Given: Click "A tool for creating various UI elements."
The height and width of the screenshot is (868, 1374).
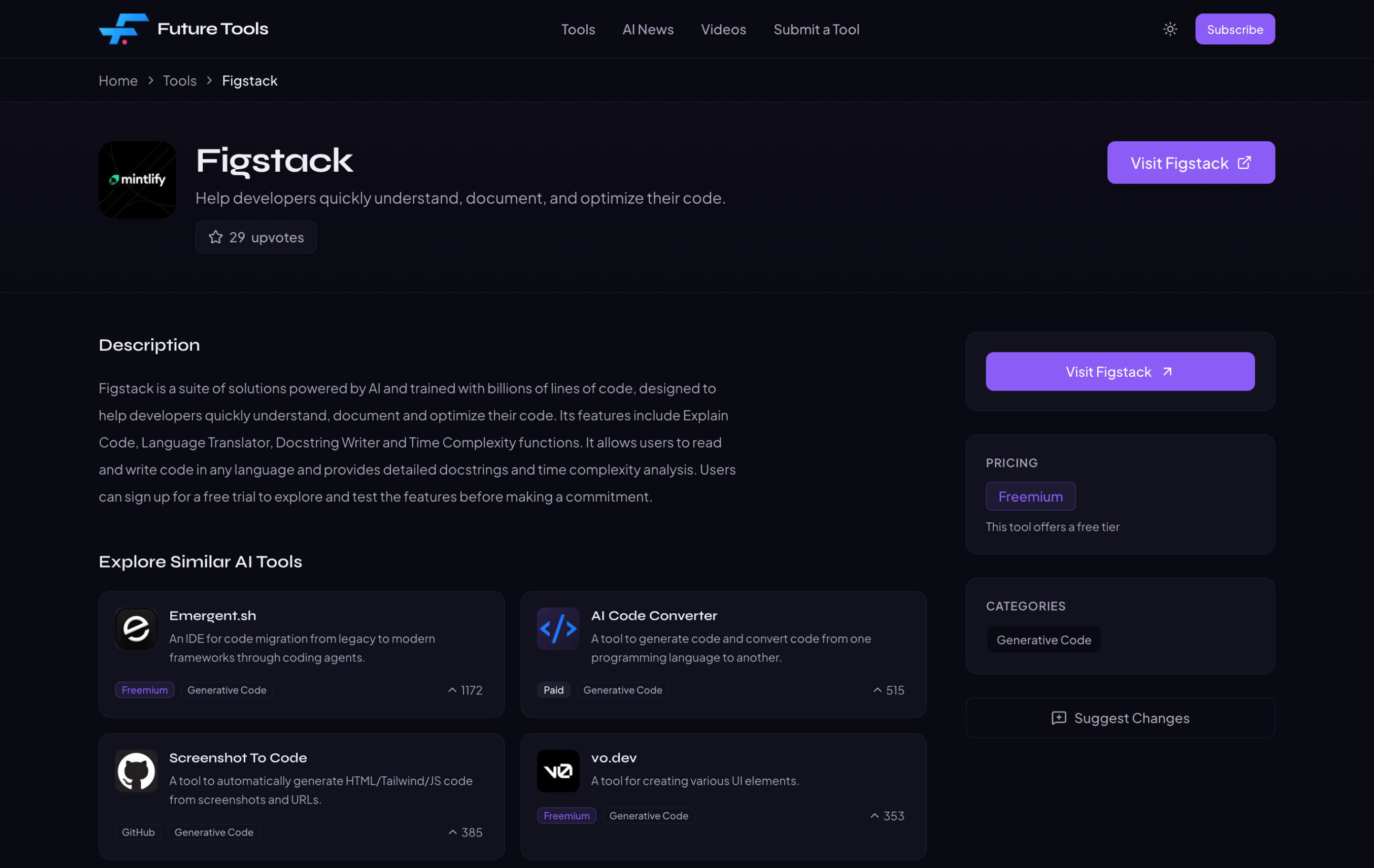Looking at the screenshot, I should 695,780.
